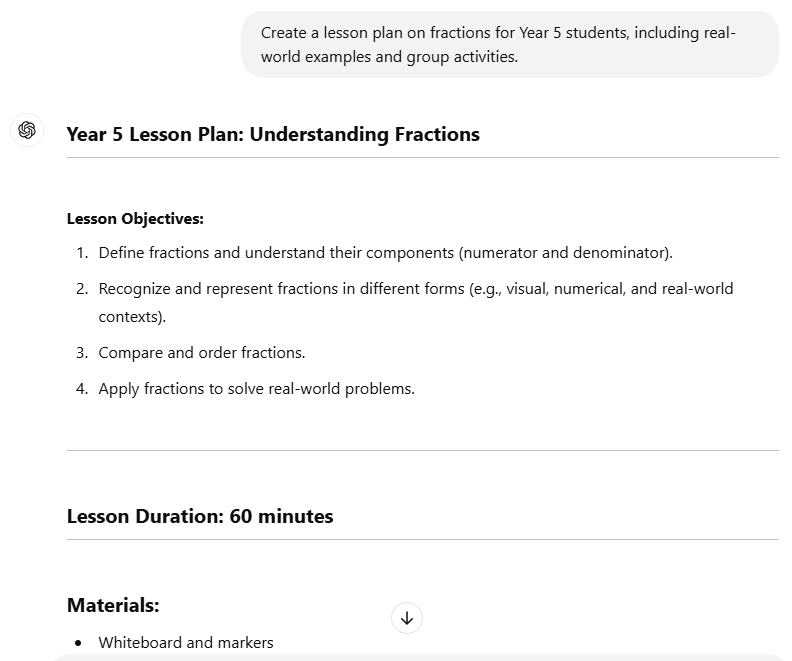Click the divider line under the title heading
792x661 pixels.
[422, 157]
